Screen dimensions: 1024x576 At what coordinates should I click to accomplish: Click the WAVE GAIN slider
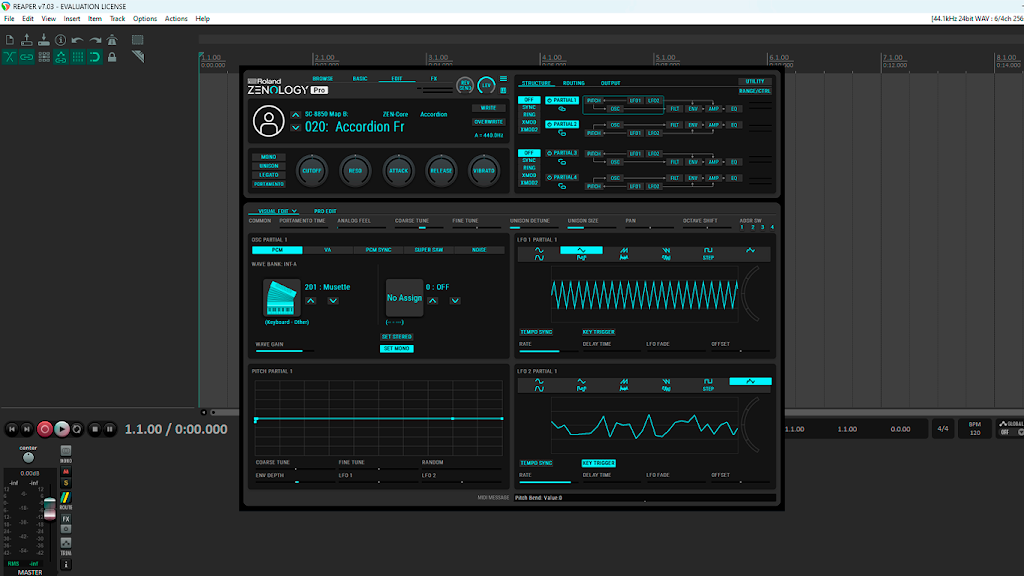[x=285, y=351]
